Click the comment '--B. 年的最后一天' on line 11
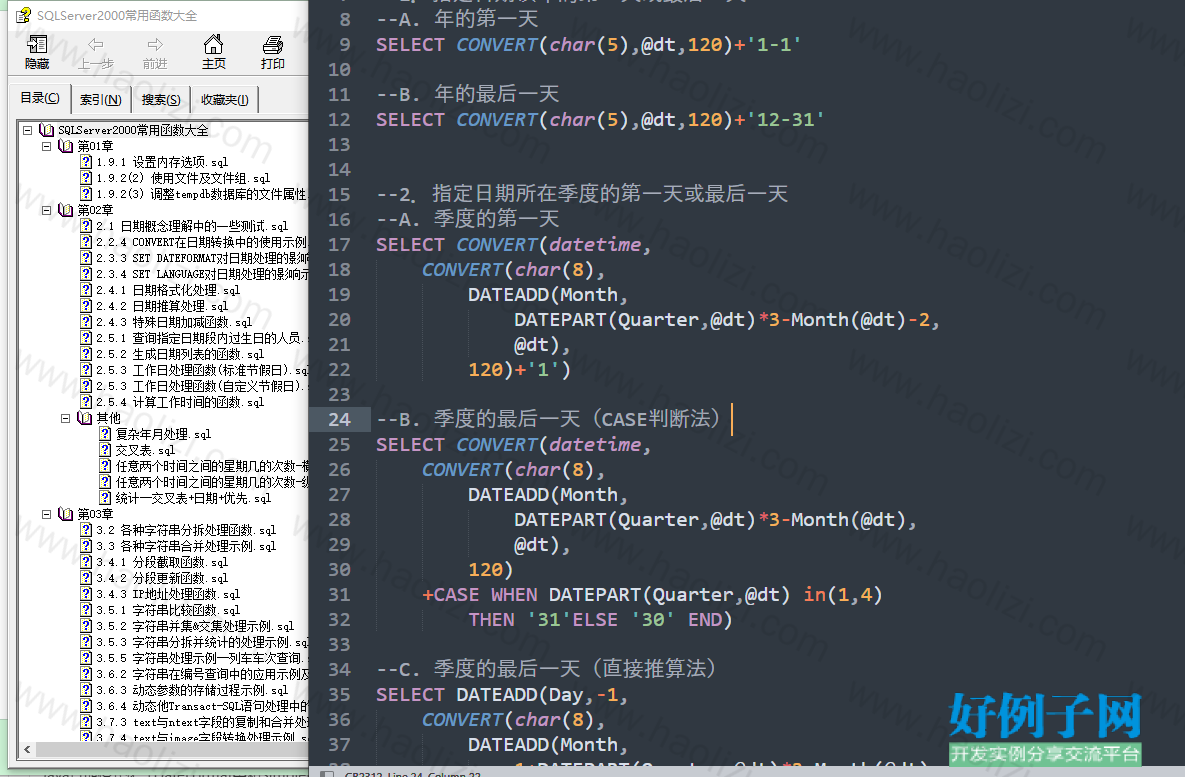Image resolution: width=1185 pixels, height=777 pixels. click(468, 94)
